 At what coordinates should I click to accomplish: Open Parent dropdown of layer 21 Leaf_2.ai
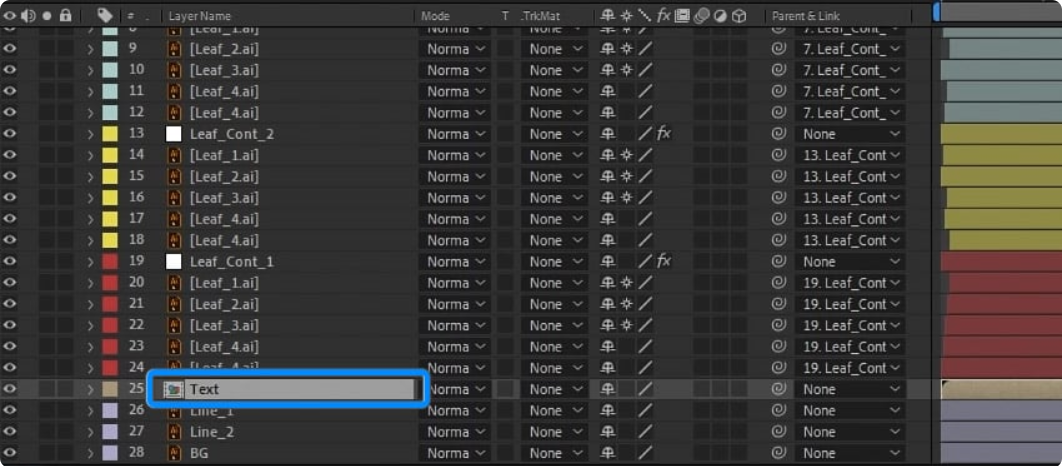[x=850, y=304]
